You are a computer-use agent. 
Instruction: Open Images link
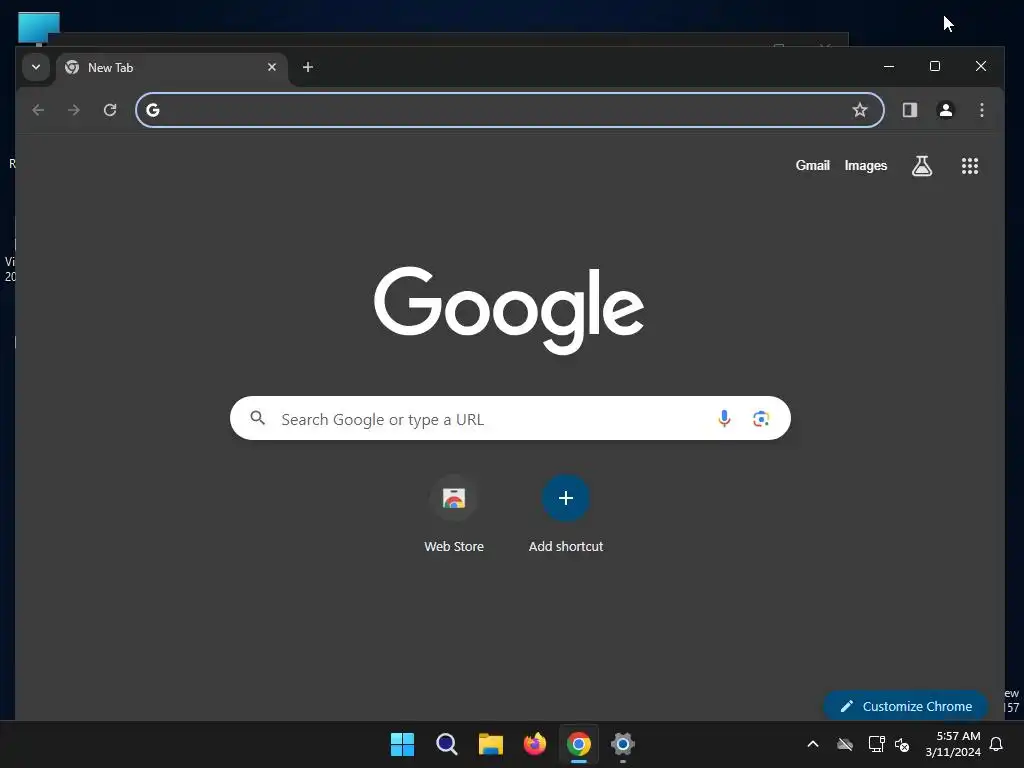pyautogui.click(x=865, y=165)
